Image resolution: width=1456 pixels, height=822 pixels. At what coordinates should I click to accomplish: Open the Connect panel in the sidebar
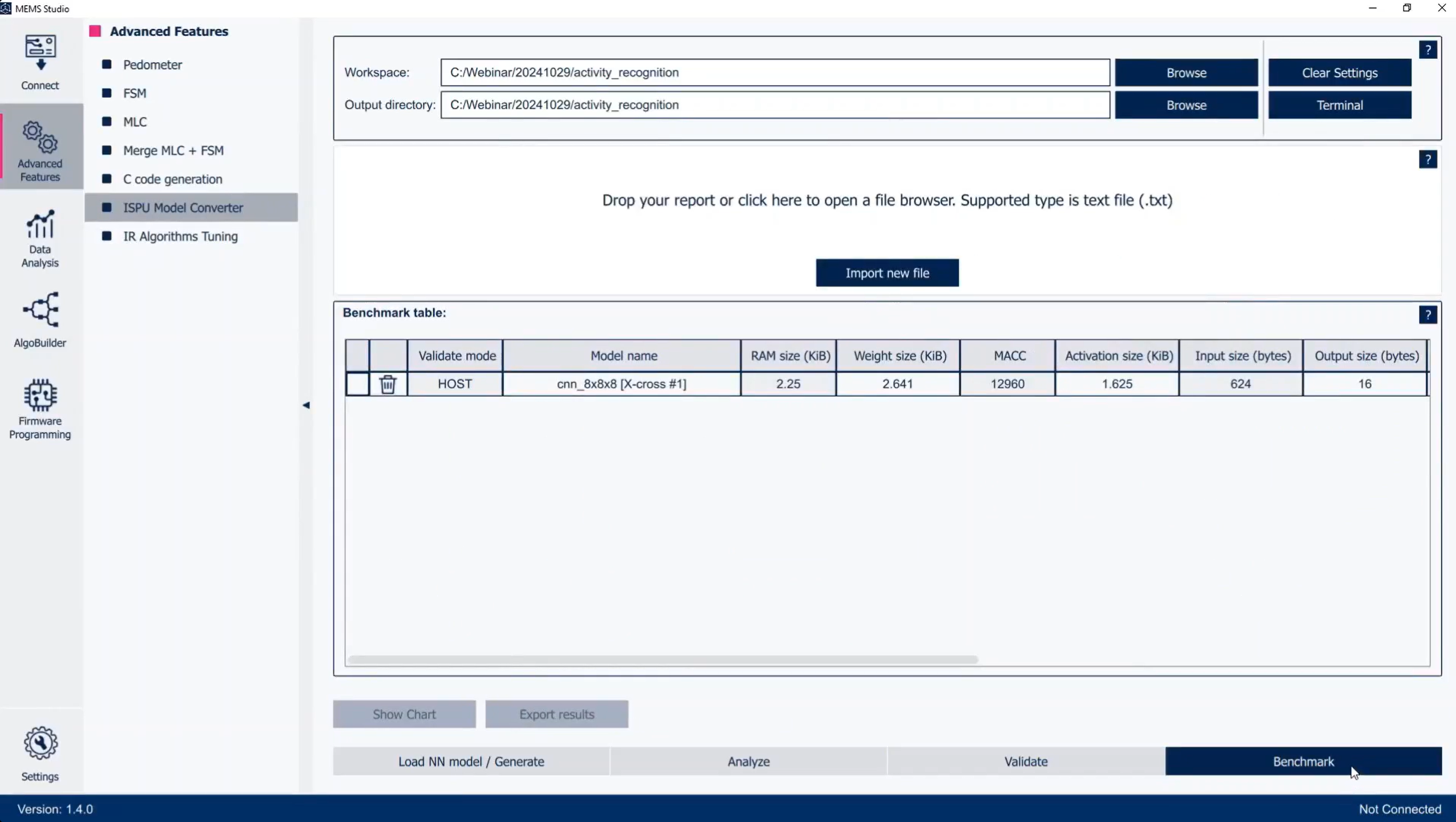pos(40,61)
